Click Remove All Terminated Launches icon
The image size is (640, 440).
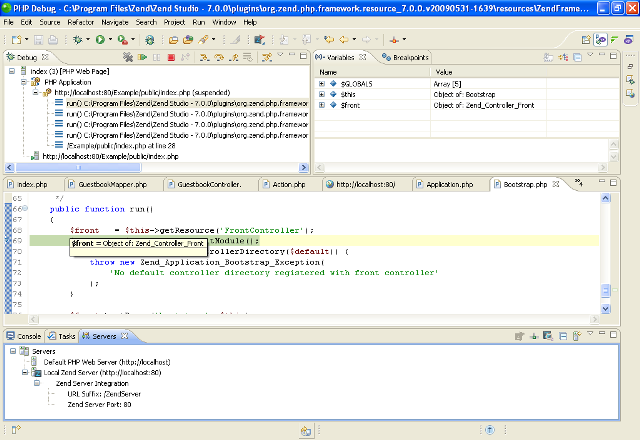pos(128,58)
